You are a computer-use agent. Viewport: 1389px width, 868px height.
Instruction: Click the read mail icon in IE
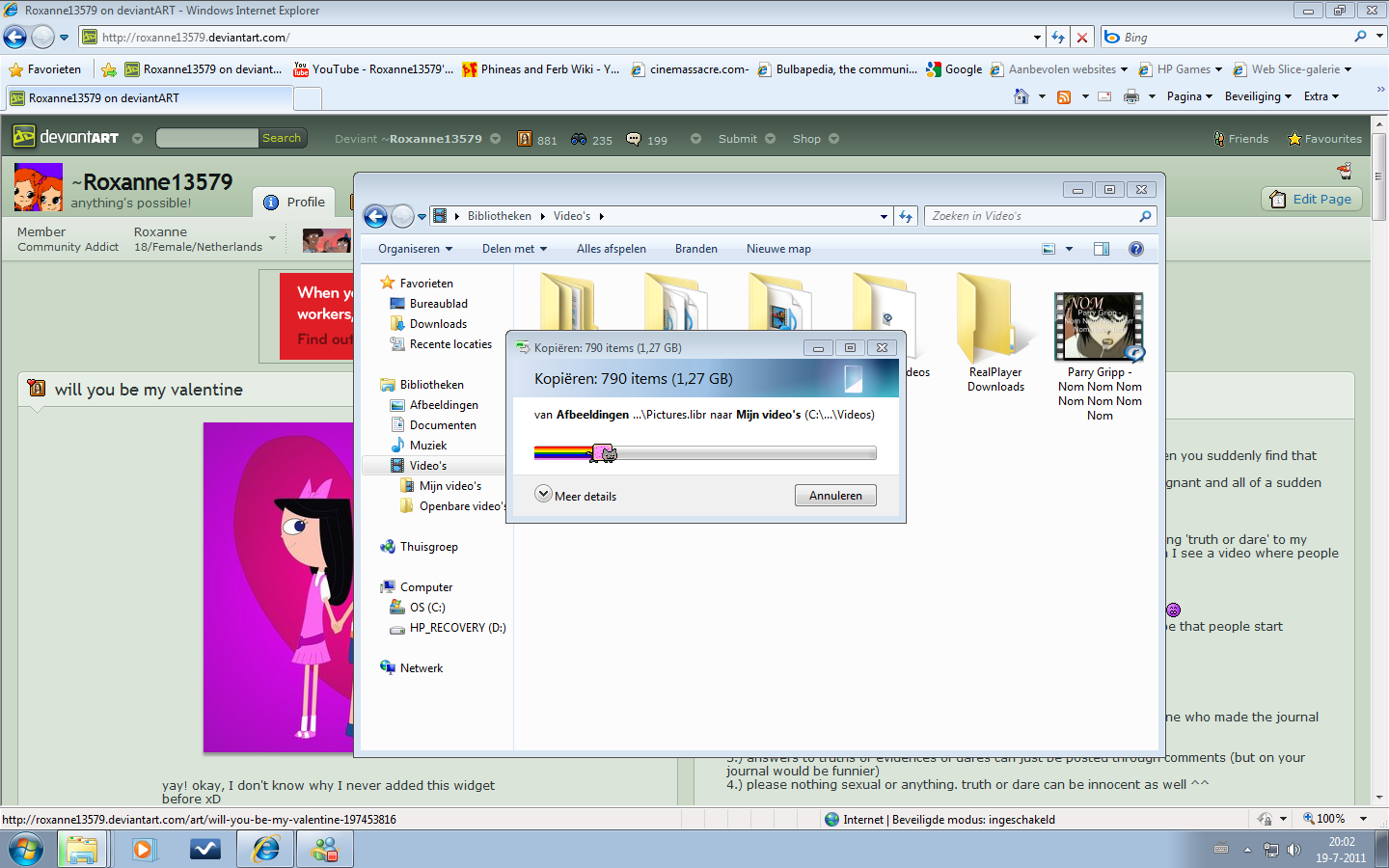point(1104,96)
